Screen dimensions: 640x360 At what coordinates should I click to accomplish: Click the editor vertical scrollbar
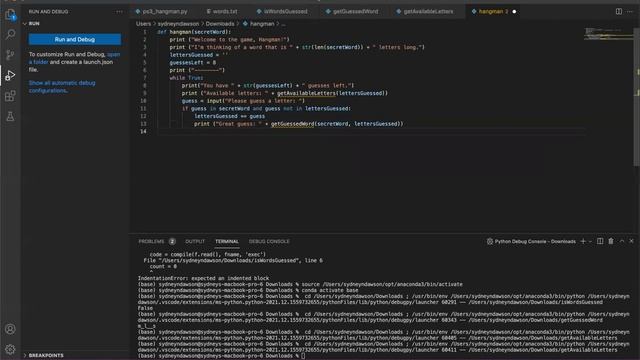tap(636, 98)
